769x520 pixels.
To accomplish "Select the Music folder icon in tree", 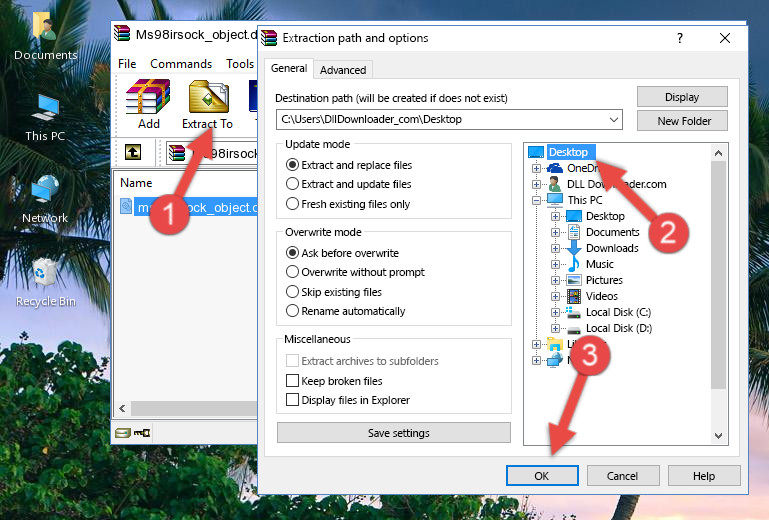I will pos(574,264).
